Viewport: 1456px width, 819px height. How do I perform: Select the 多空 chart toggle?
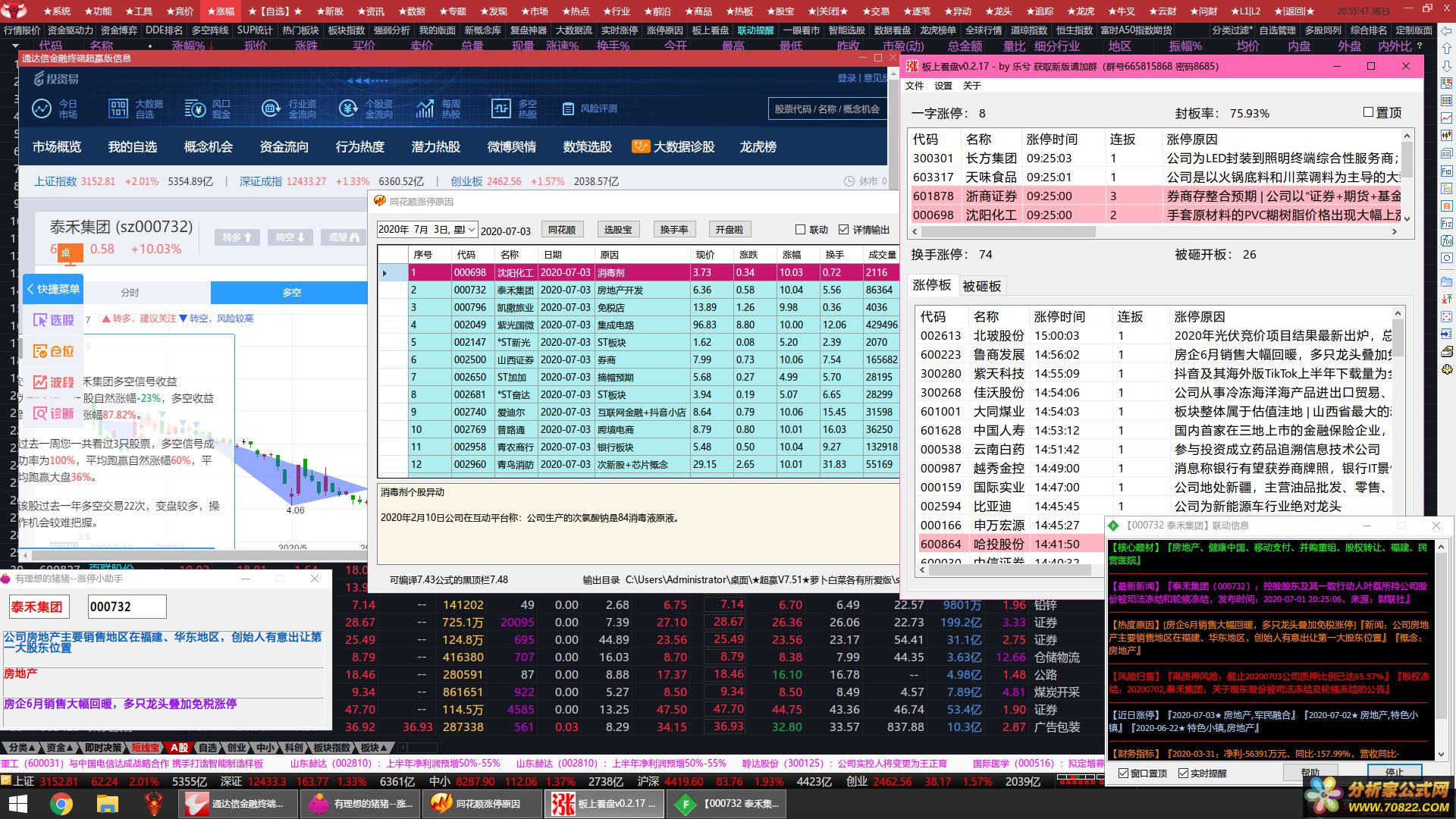tap(292, 293)
